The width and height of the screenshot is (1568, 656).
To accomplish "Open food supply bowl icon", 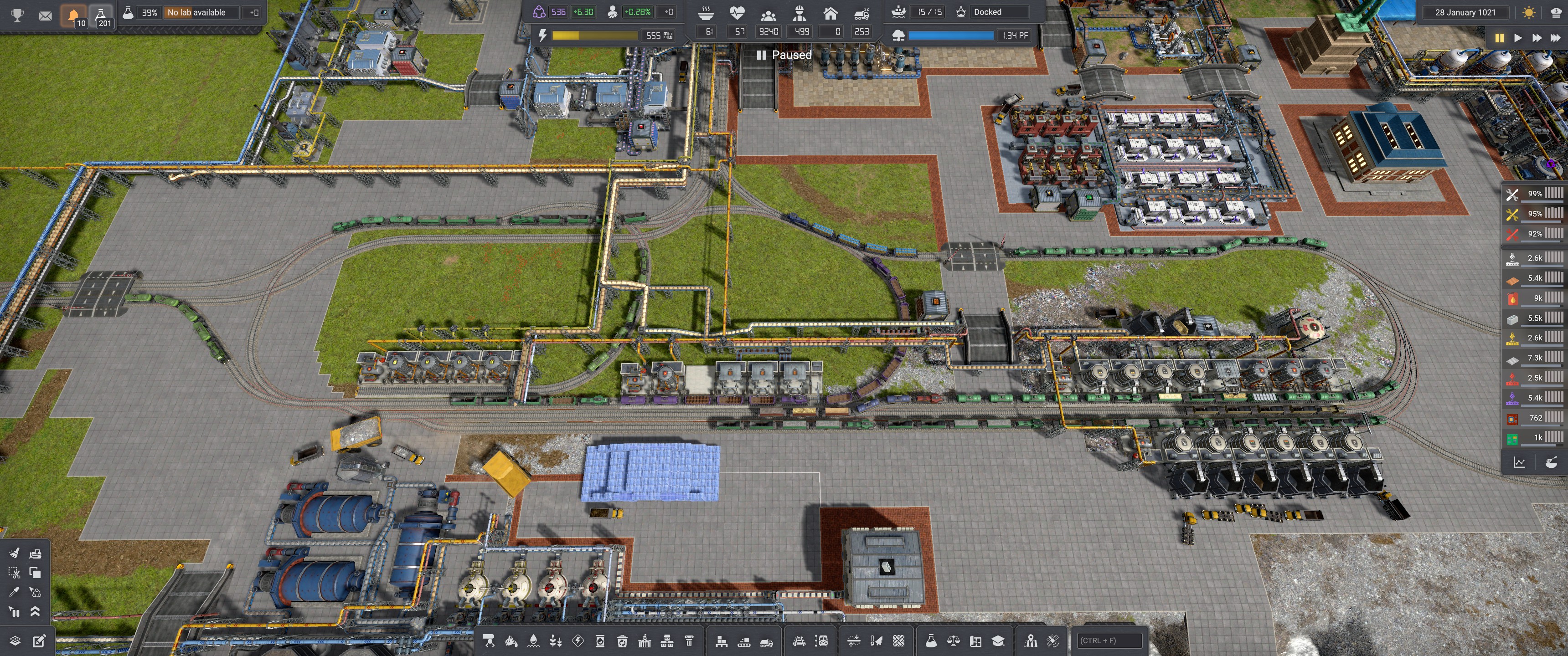I will 706,13.
